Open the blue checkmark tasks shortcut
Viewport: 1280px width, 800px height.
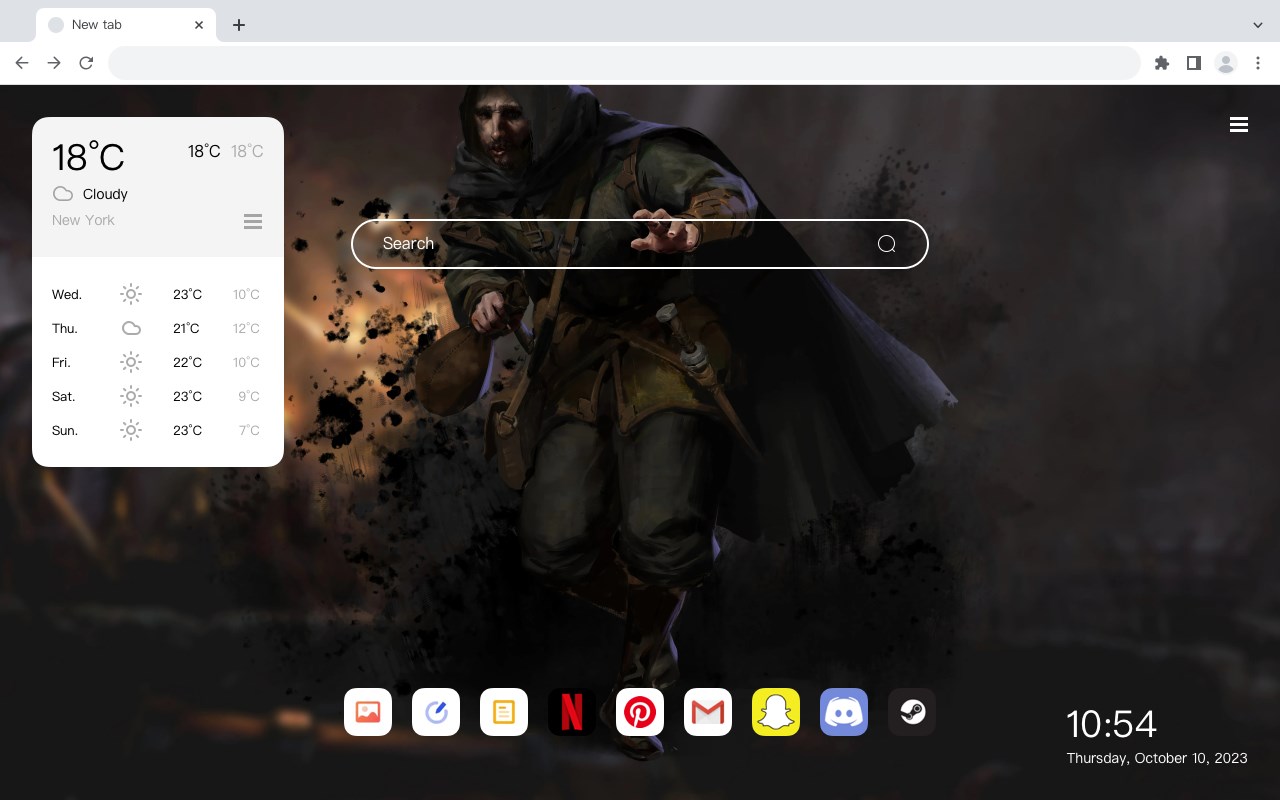pyautogui.click(x=436, y=712)
